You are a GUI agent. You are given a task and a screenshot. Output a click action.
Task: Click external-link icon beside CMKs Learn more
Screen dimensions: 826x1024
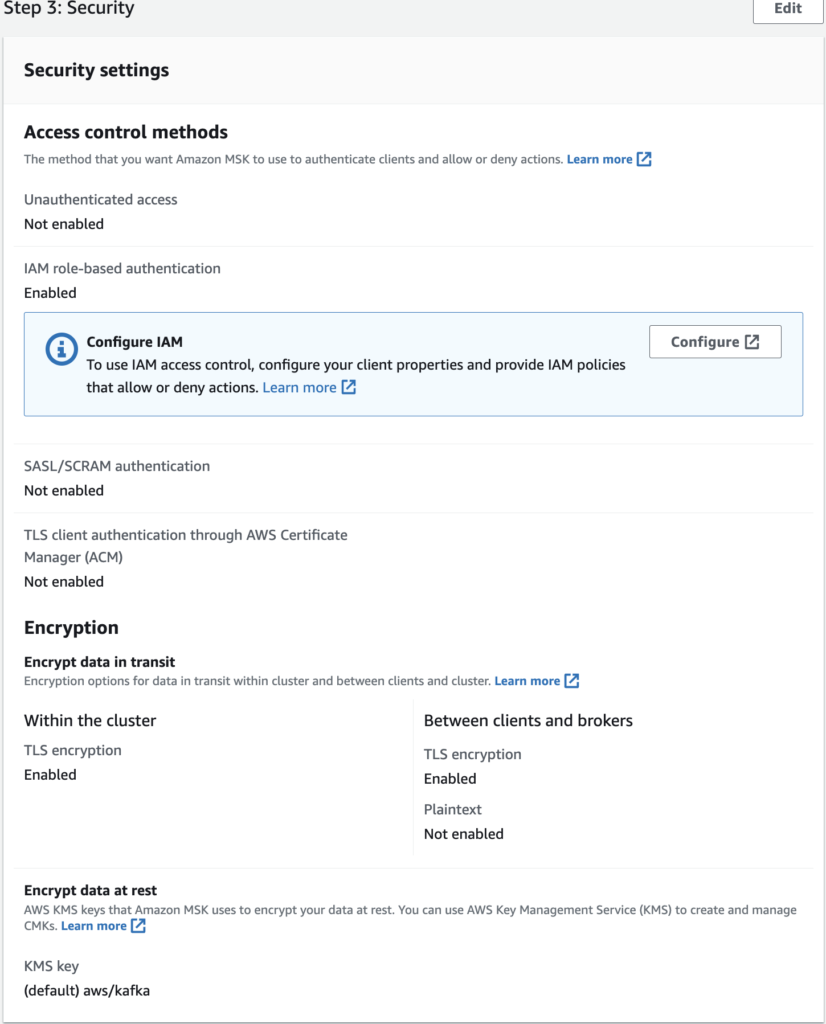coord(138,926)
